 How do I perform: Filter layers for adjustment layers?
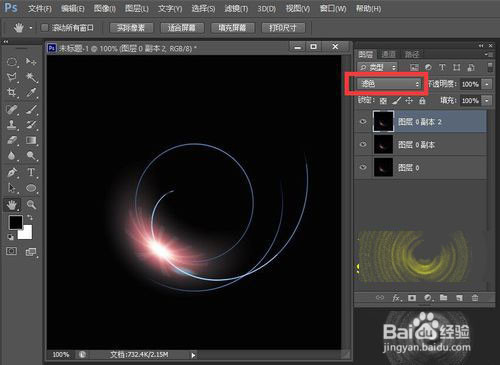(x=428, y=68)
